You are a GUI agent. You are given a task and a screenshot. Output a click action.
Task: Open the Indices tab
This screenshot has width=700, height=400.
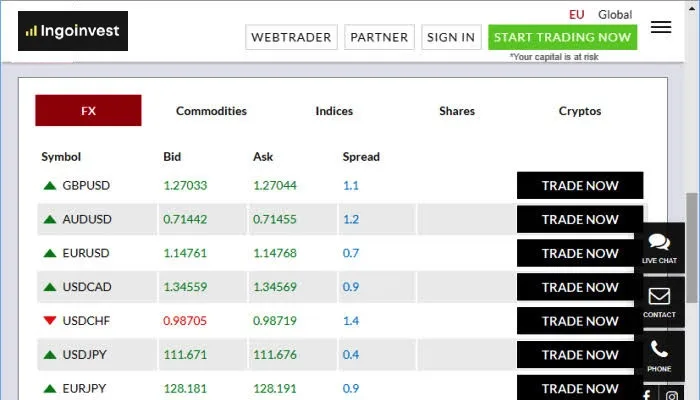[x=334, y=111]
